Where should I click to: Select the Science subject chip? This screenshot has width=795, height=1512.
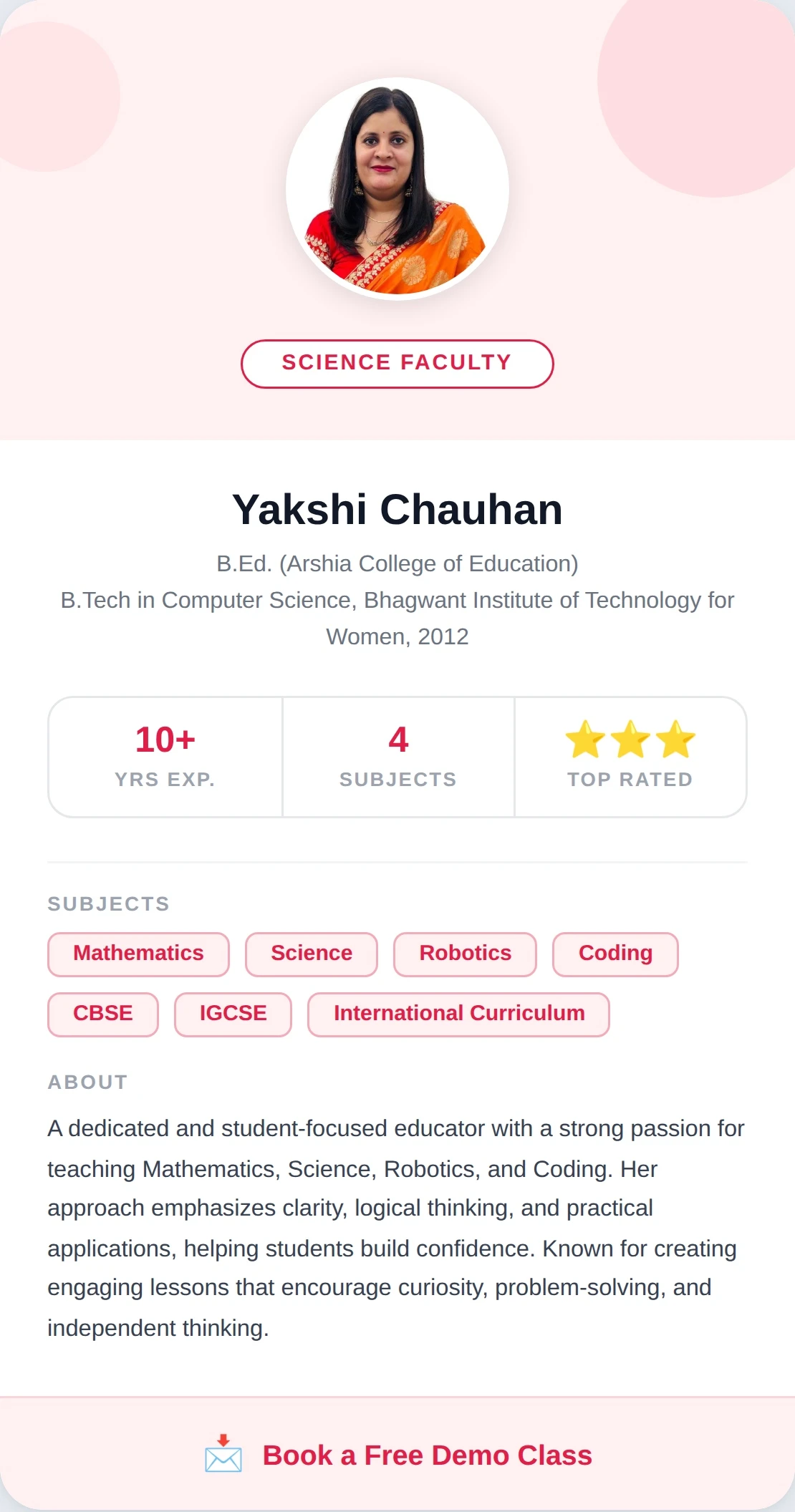[311, 954]
